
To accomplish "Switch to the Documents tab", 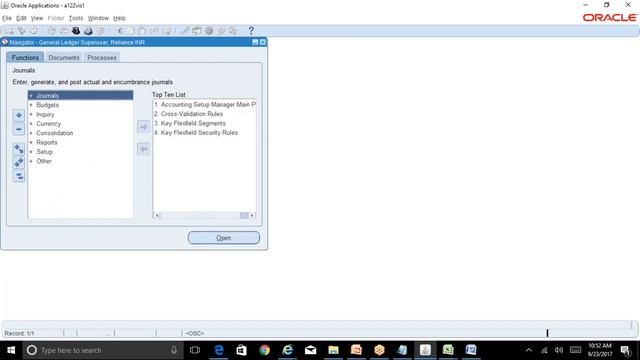I will point(64,58).
